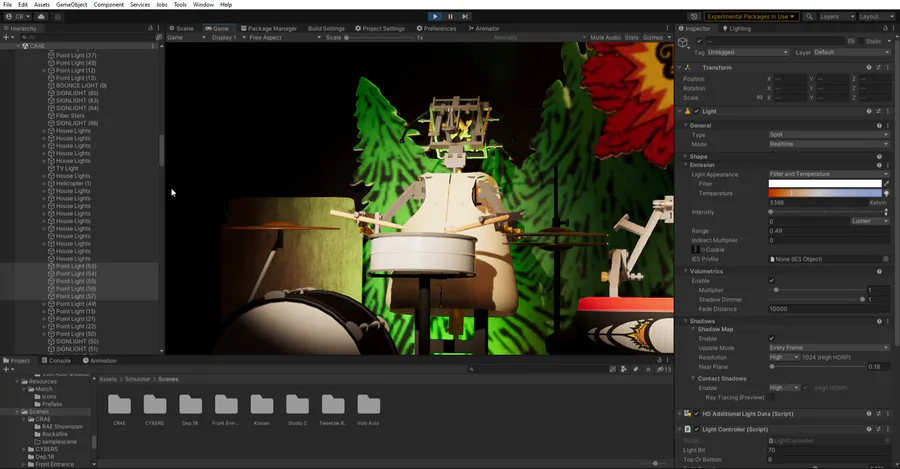Toggle Light Controller script enabled checkbox

pyautogui.click(x=697, y=429)
